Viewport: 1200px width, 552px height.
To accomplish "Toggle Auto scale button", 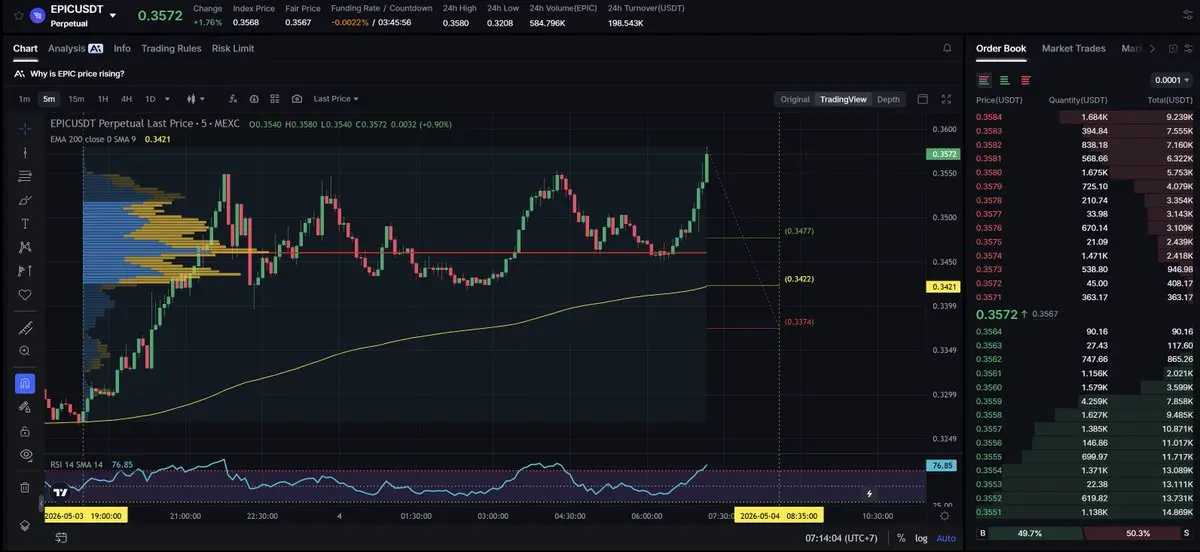I will tap(945, 538).
